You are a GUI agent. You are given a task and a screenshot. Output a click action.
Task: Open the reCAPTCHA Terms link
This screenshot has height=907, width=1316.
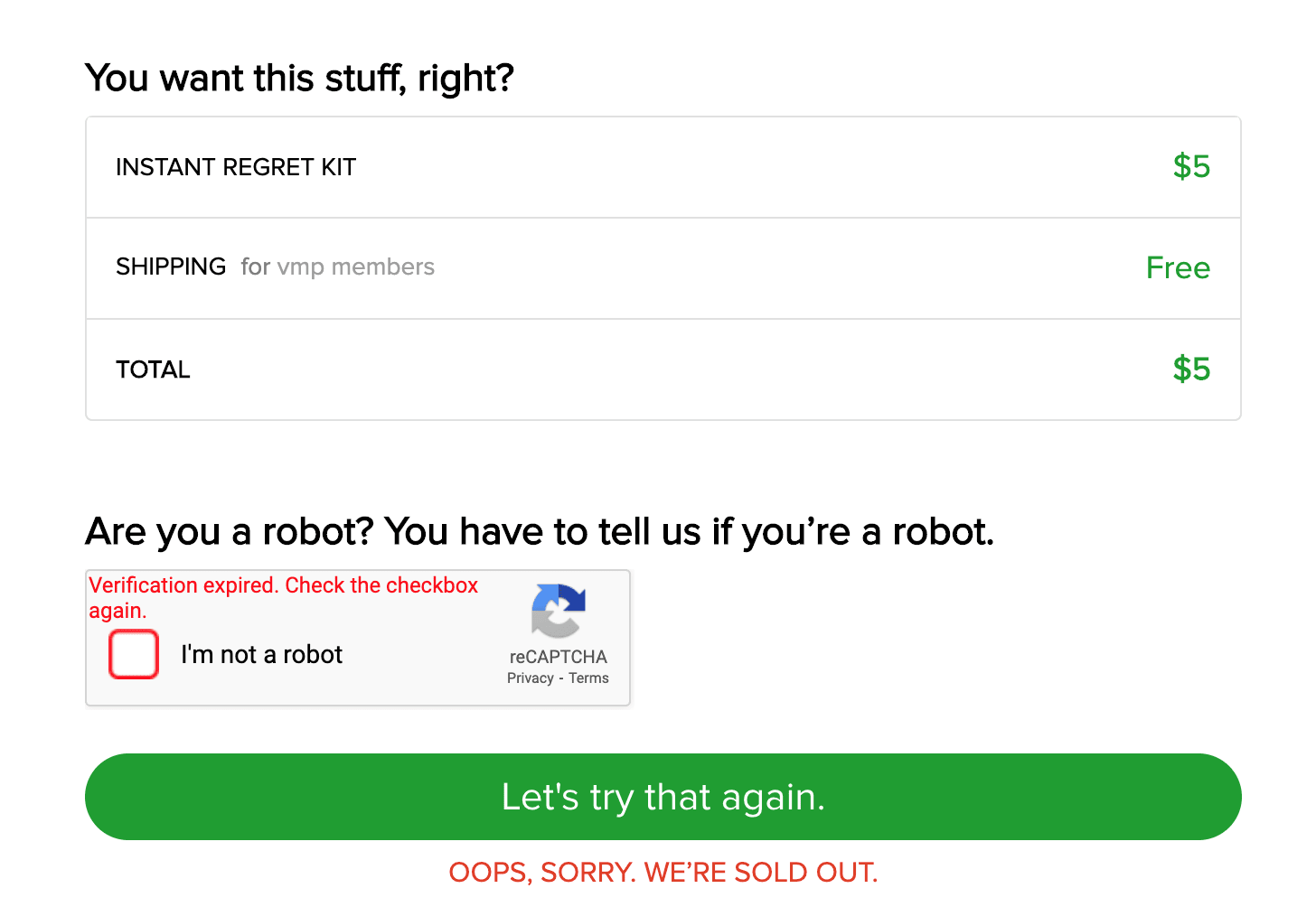click(x=588, y=678)
